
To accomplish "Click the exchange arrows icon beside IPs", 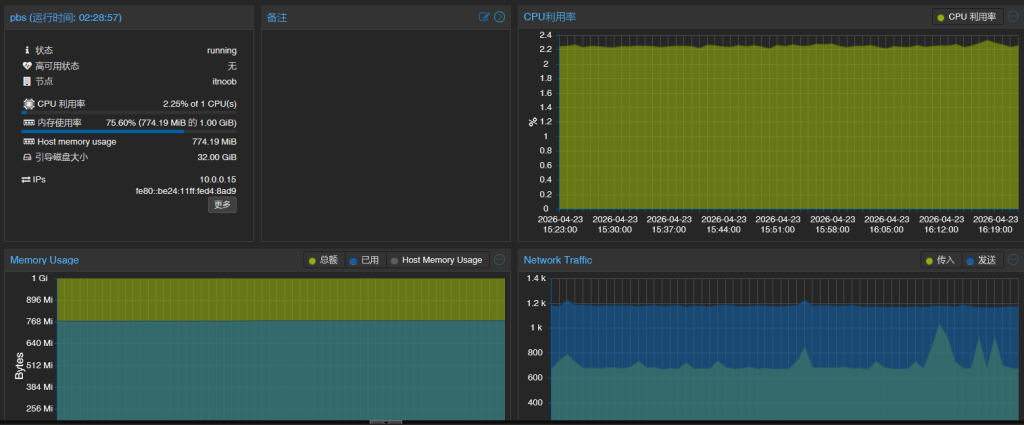I will pyautogui.click(x=27, y=180).
